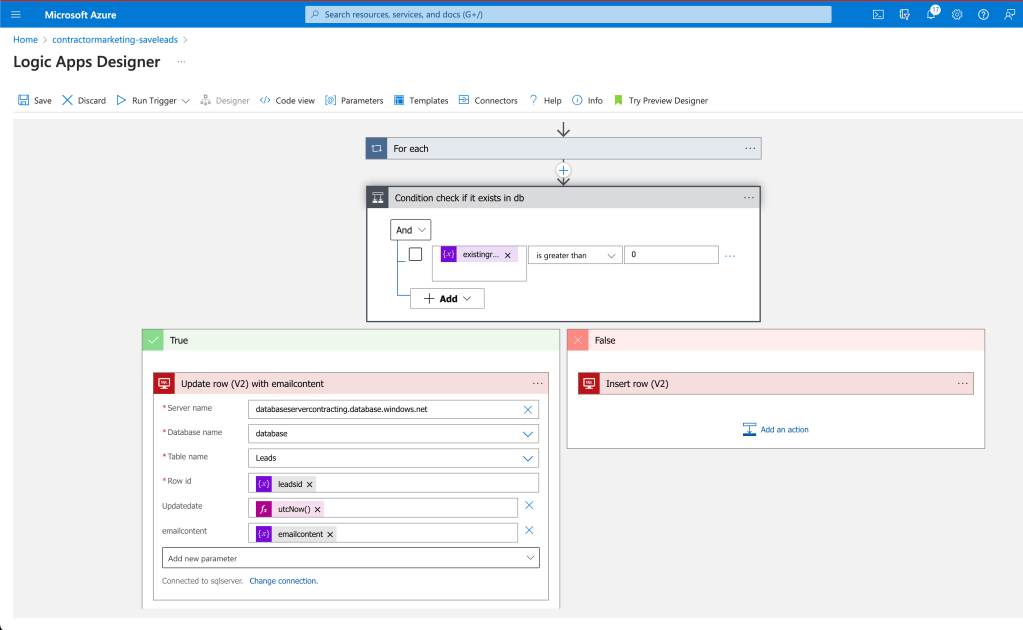Expand the Run Trigger dropdown chevron

click(x=186, y=101)
